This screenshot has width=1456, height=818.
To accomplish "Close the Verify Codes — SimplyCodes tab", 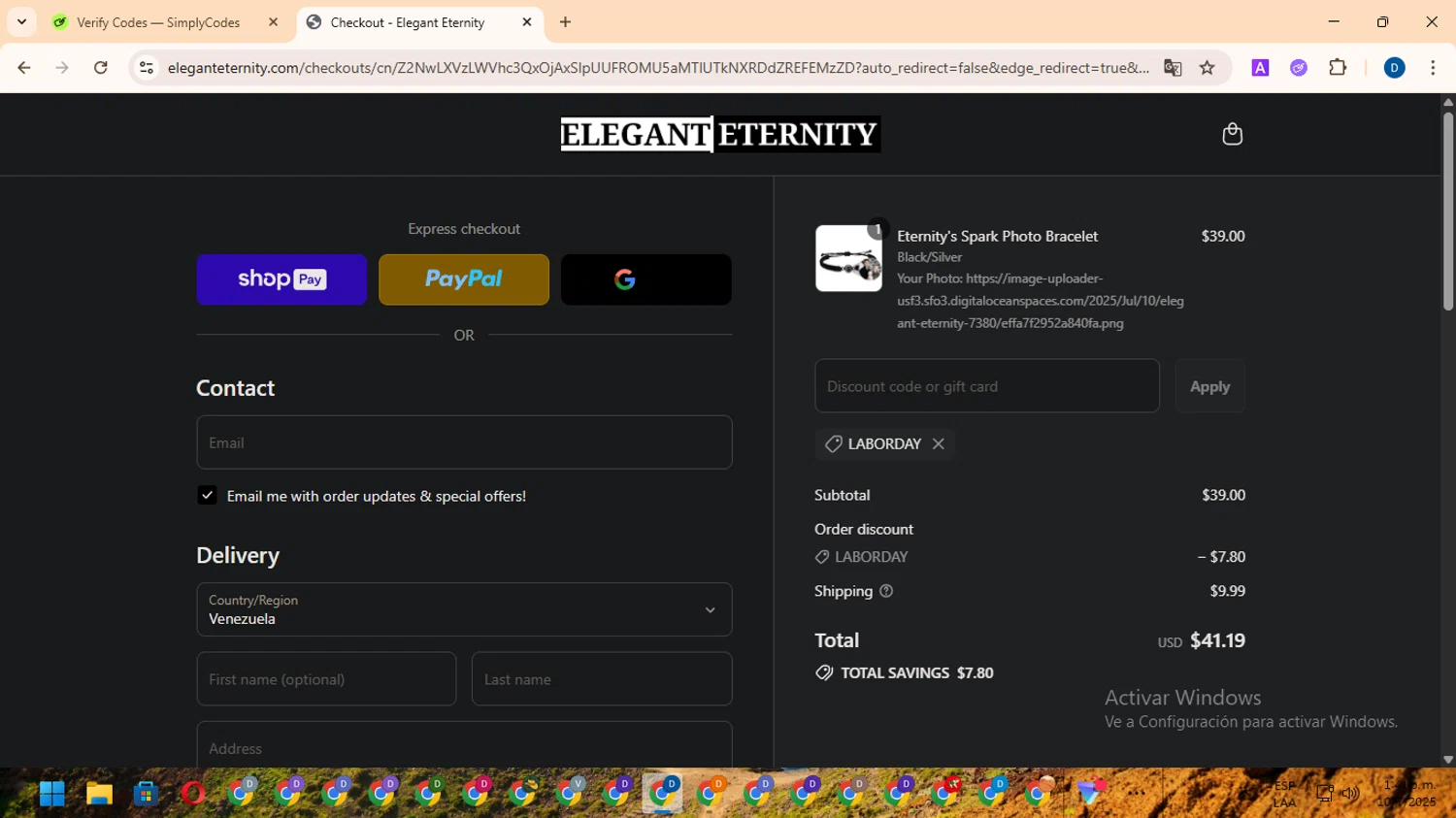I will point(273,21).
